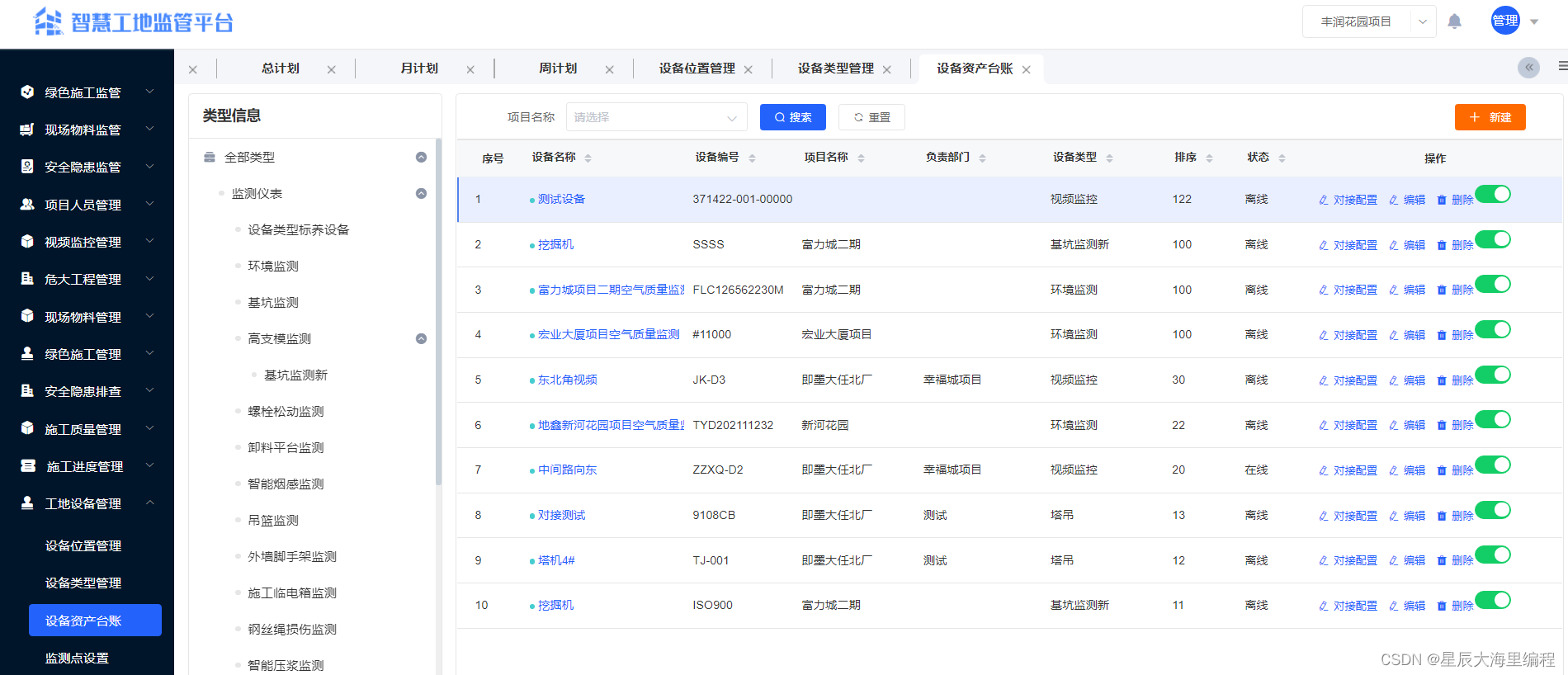Open the 中间路向东 device name link
This screenshot has height=675, width=1568.
pyautogui.click(x=567, y=470)
